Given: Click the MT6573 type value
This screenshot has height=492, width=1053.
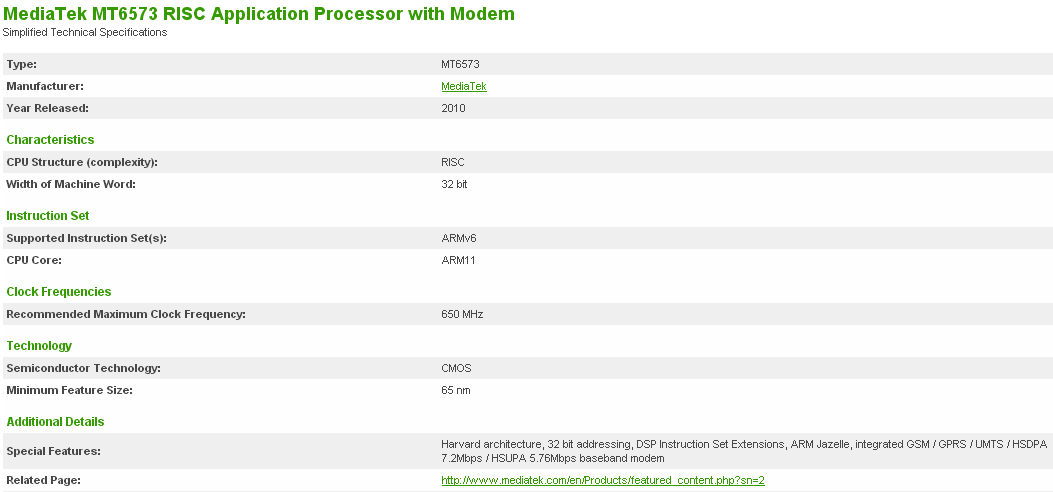Looking at the screenshot, I should click(460, 64).
